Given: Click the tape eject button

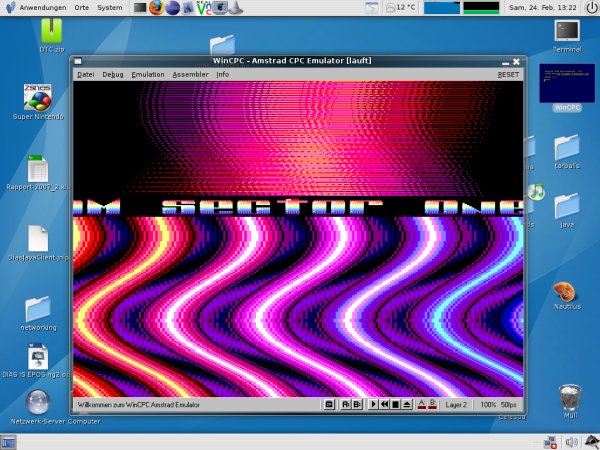Looking at the screenshot, I should click(x=407, y=404).
